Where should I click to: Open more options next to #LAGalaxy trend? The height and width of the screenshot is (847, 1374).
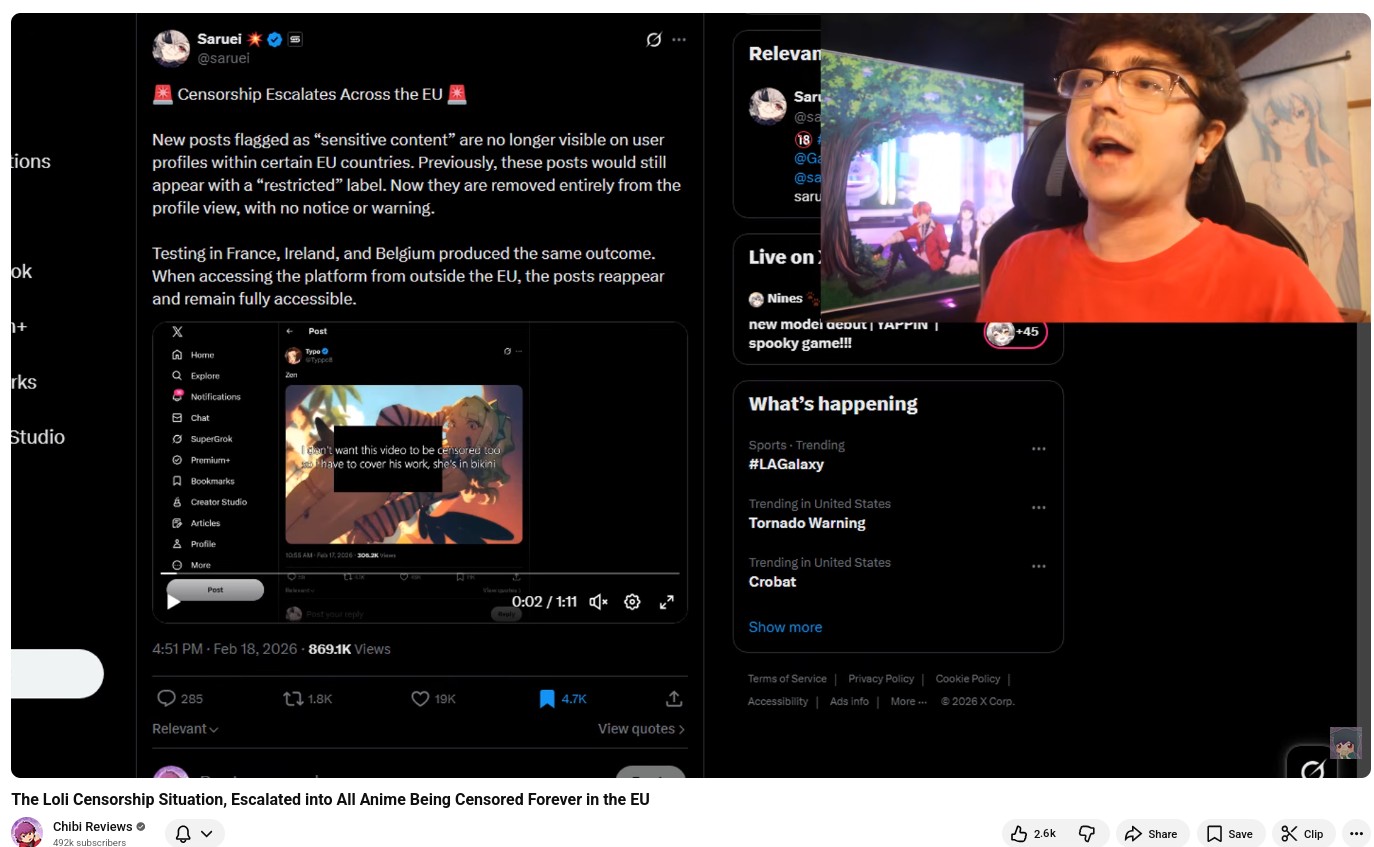pos(1039,449)
